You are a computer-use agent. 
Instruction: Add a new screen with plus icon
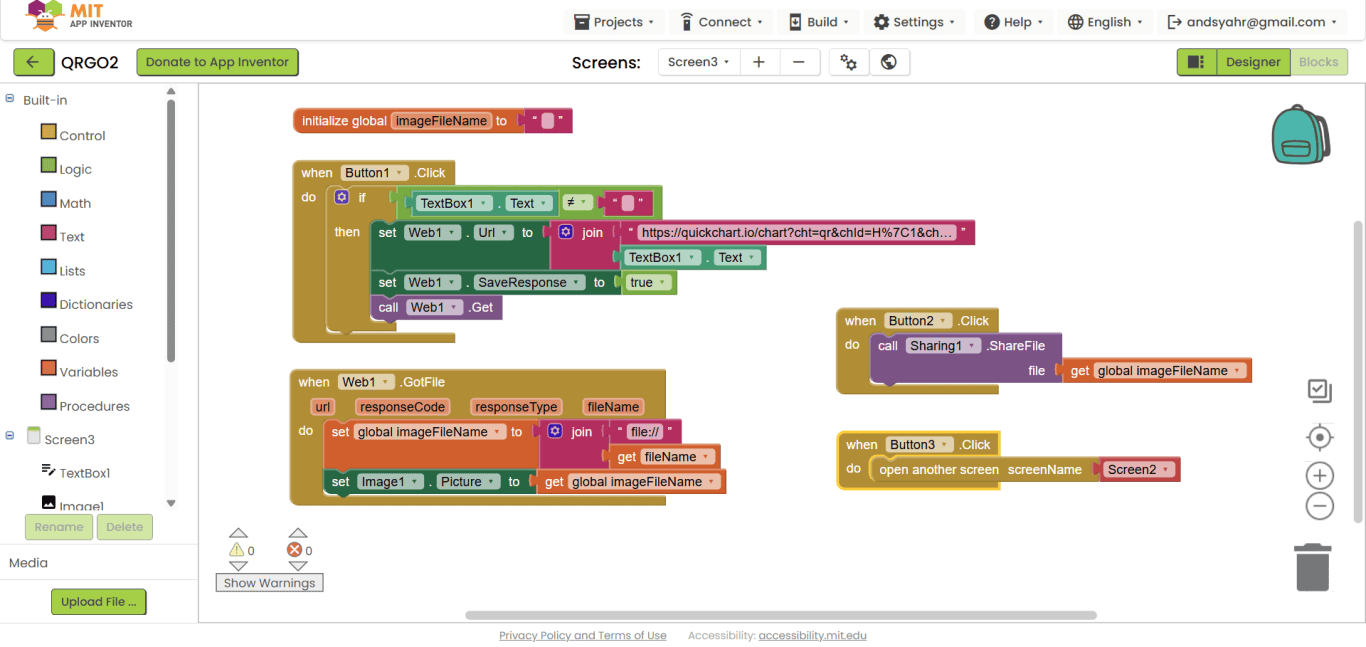coord(759,62)
